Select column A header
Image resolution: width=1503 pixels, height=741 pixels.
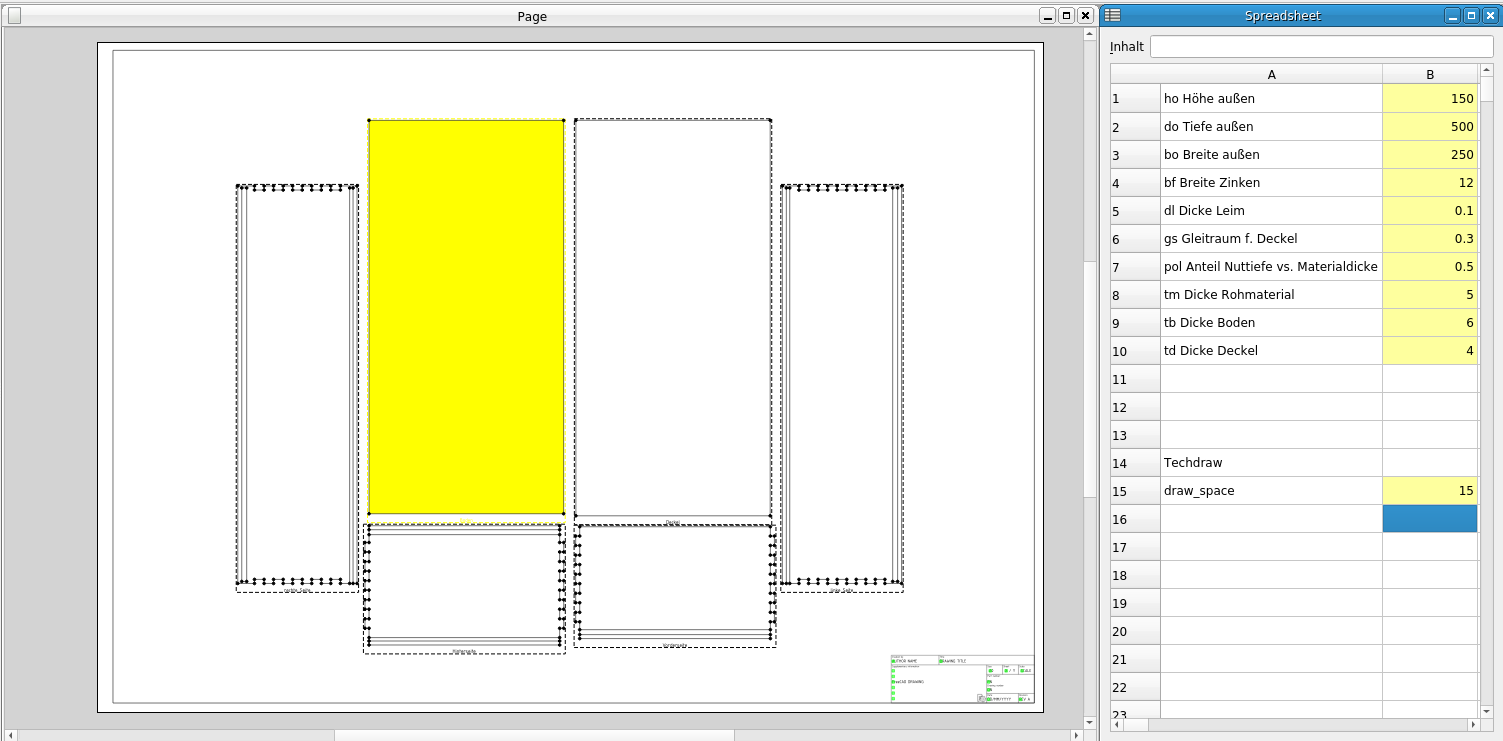pyautogui.click(x=1271, y=74)
